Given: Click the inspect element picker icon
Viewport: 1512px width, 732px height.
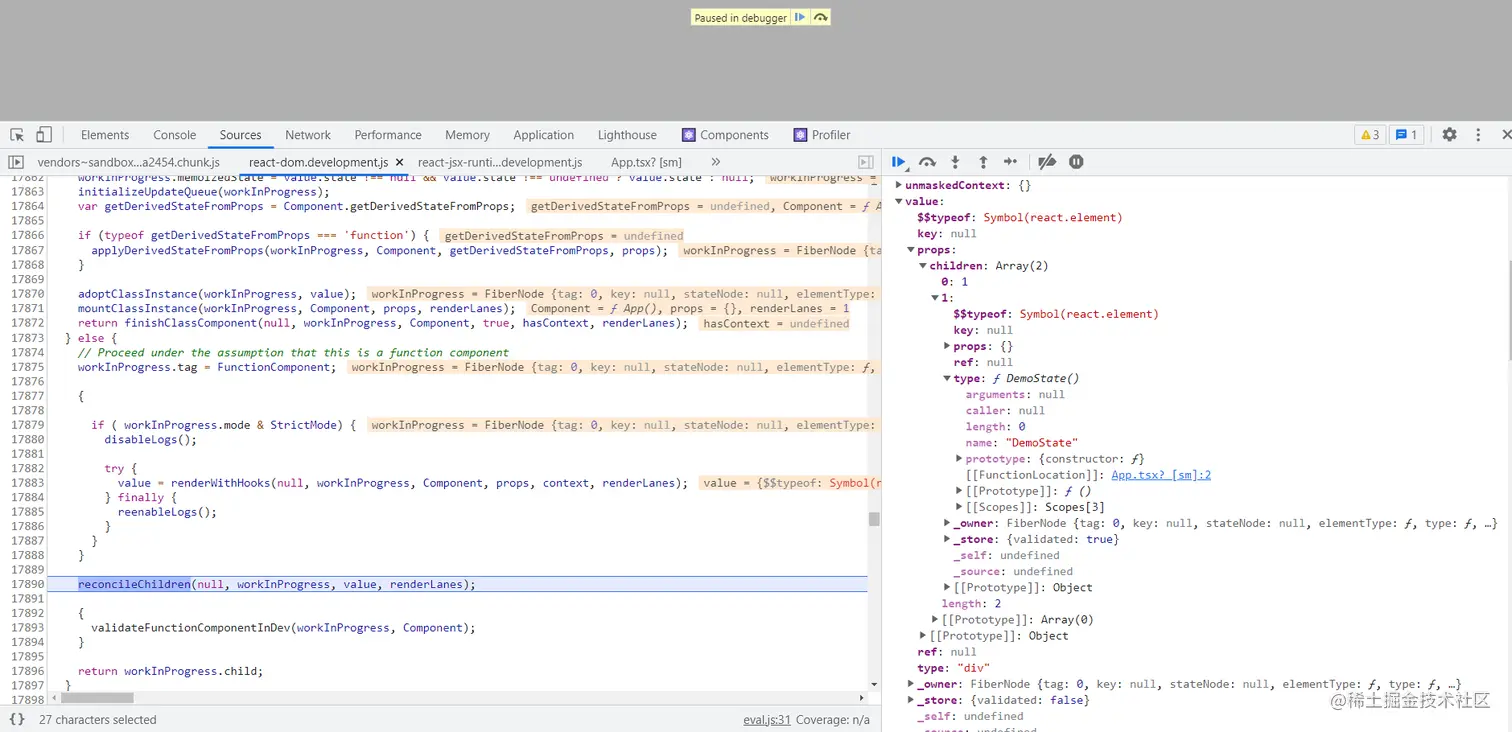Looking at the screenshot, I should click(x=17, y=135).
